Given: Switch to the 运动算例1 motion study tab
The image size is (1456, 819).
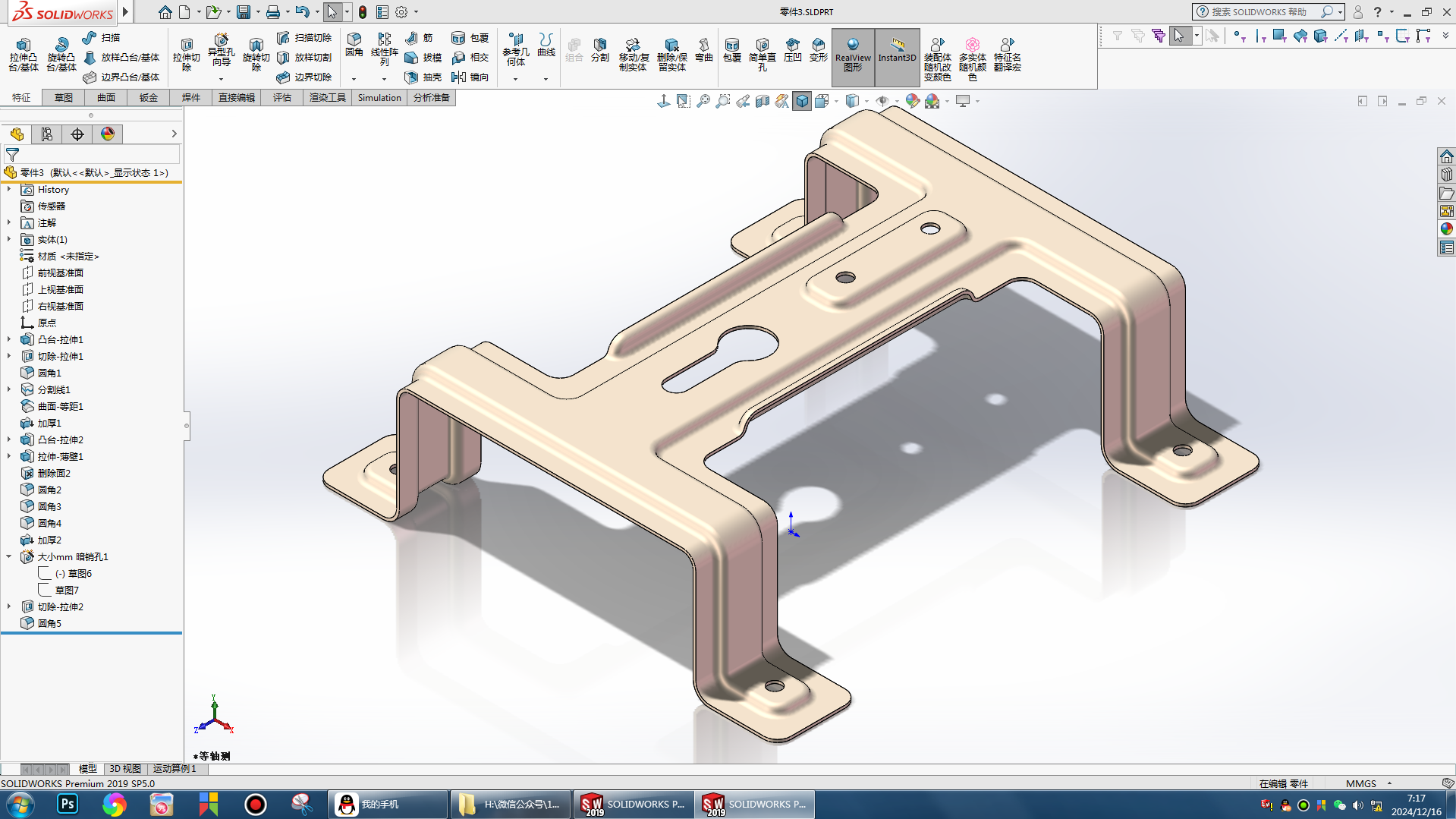Looking at the screenshot, I should point(175,769).
